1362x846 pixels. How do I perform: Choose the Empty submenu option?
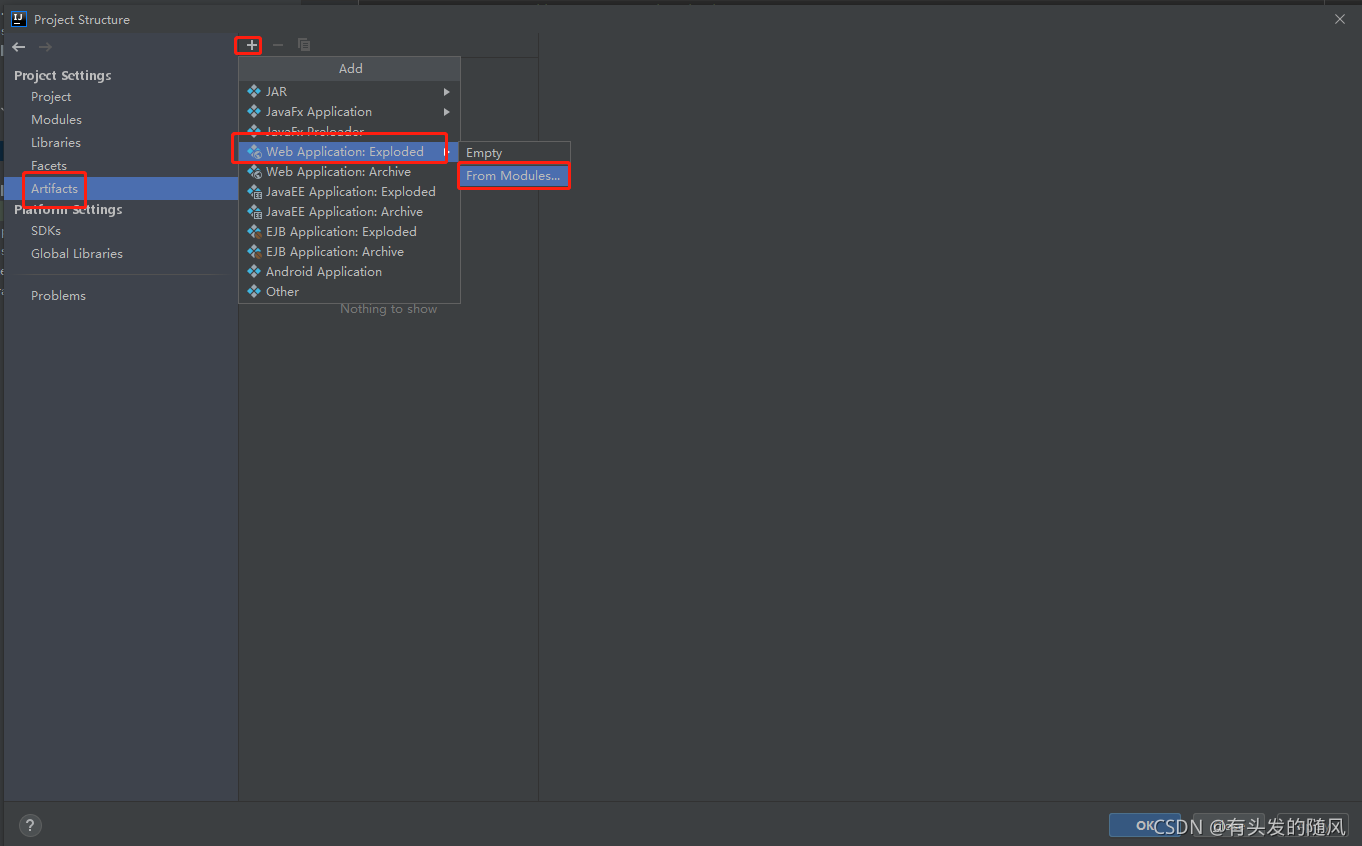click(x=514, y=153)
